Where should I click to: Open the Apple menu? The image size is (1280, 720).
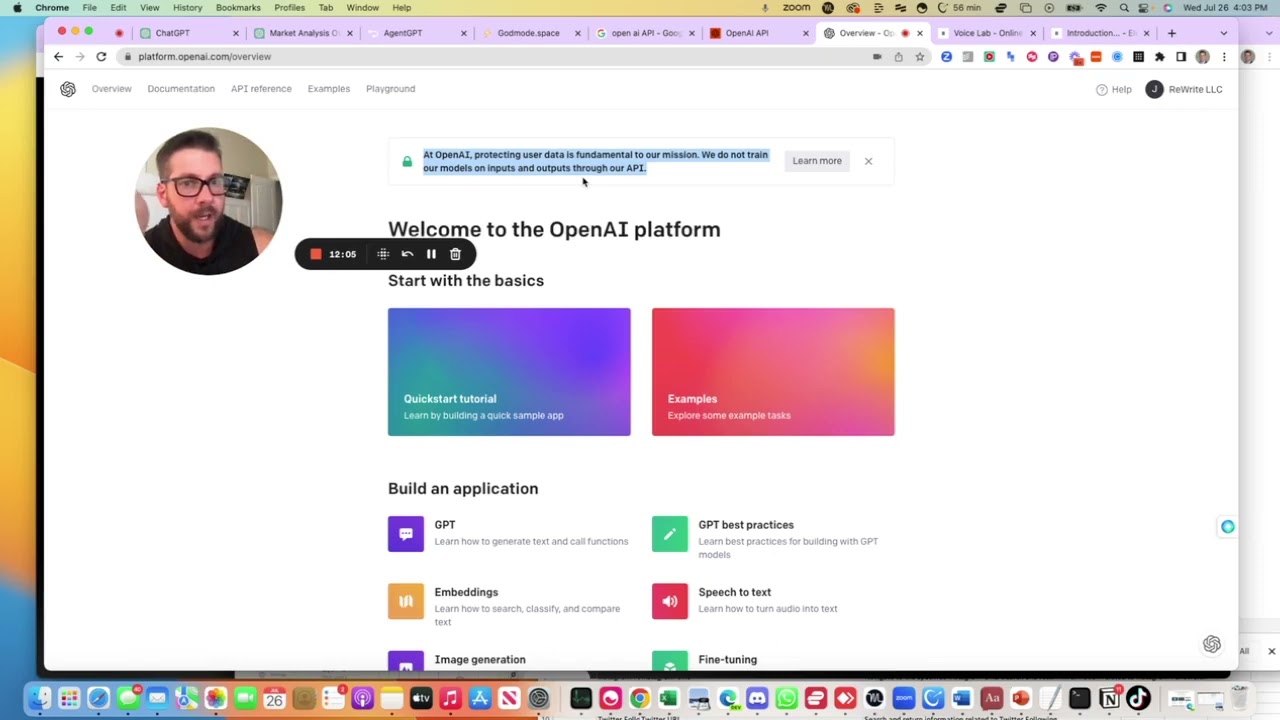pyautogui.click(x=17, y=8)
